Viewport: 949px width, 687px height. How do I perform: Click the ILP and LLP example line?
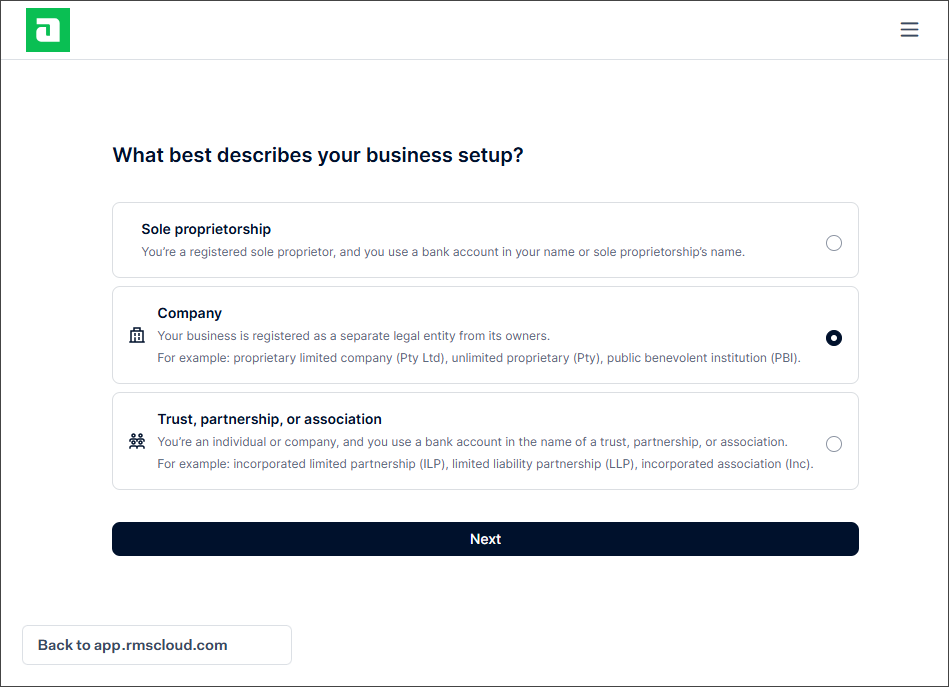485,464
